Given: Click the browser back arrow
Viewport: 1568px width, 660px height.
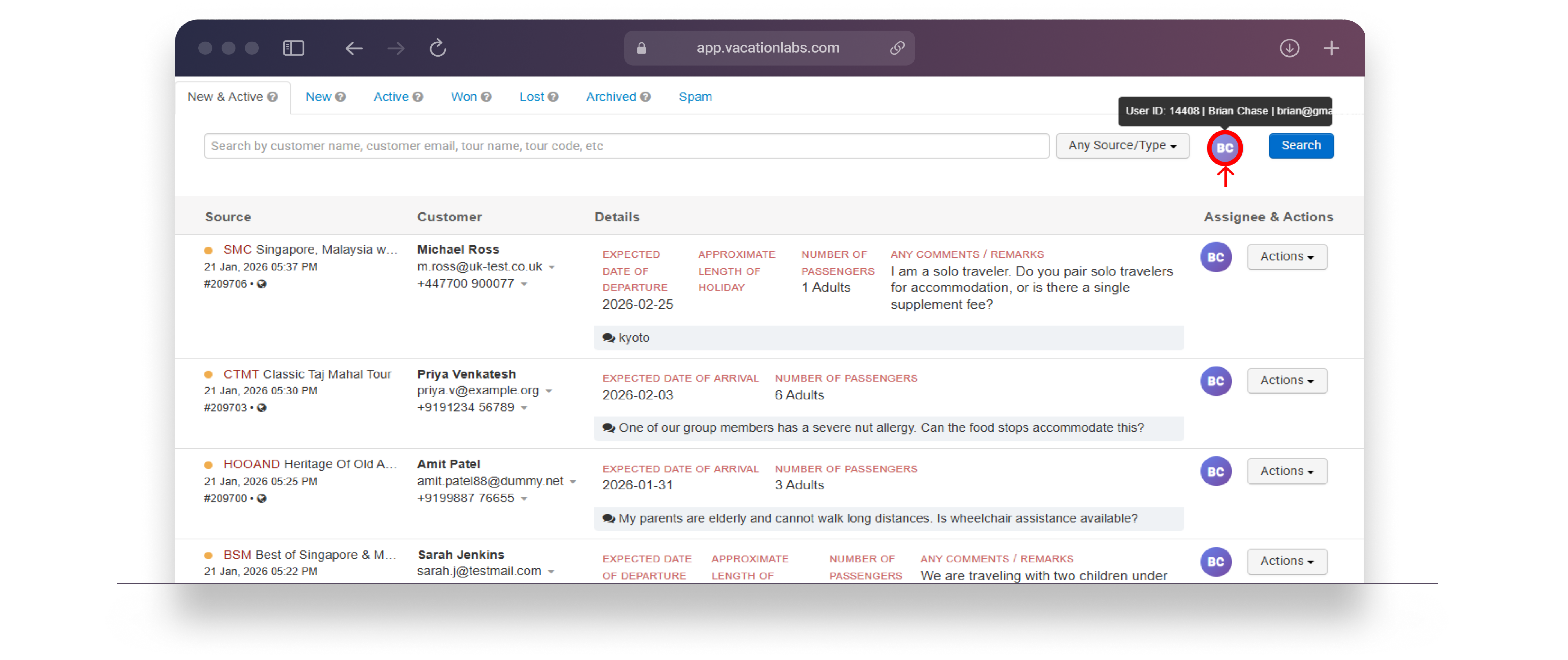Looking at the screenshot, I should (x=354, y=48).
